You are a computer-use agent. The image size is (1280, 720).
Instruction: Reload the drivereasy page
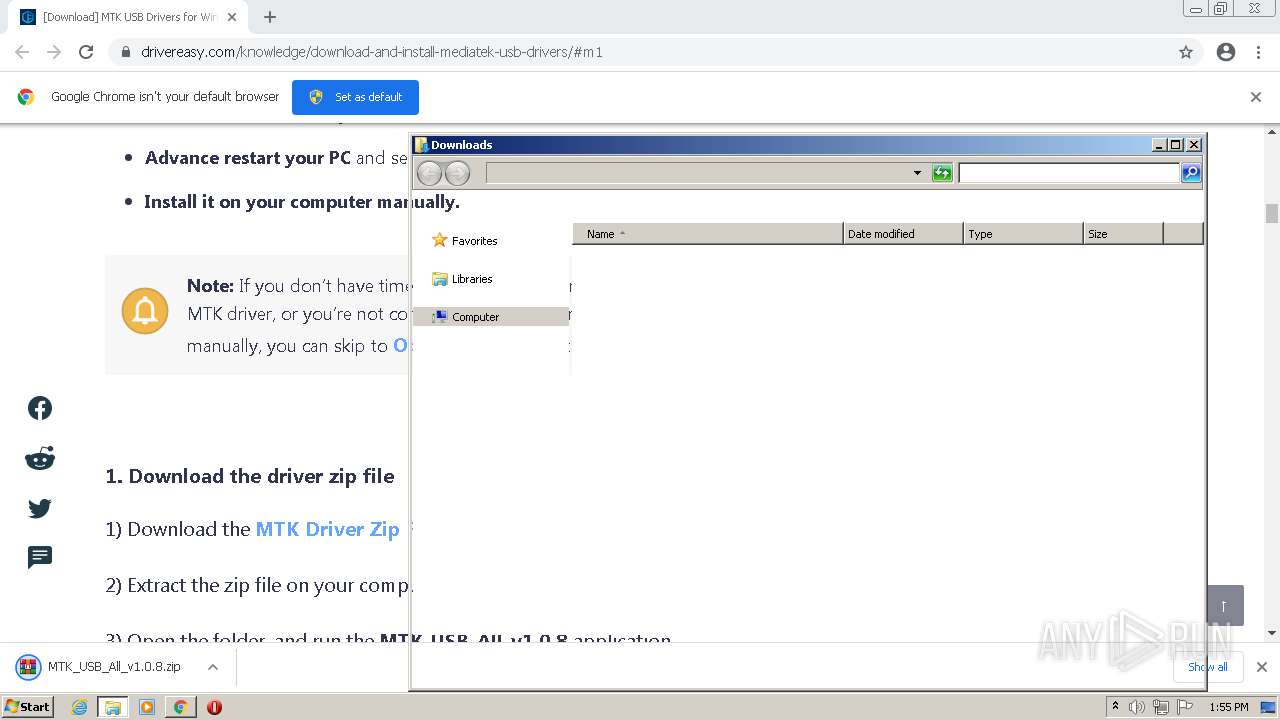coord(86,52)
